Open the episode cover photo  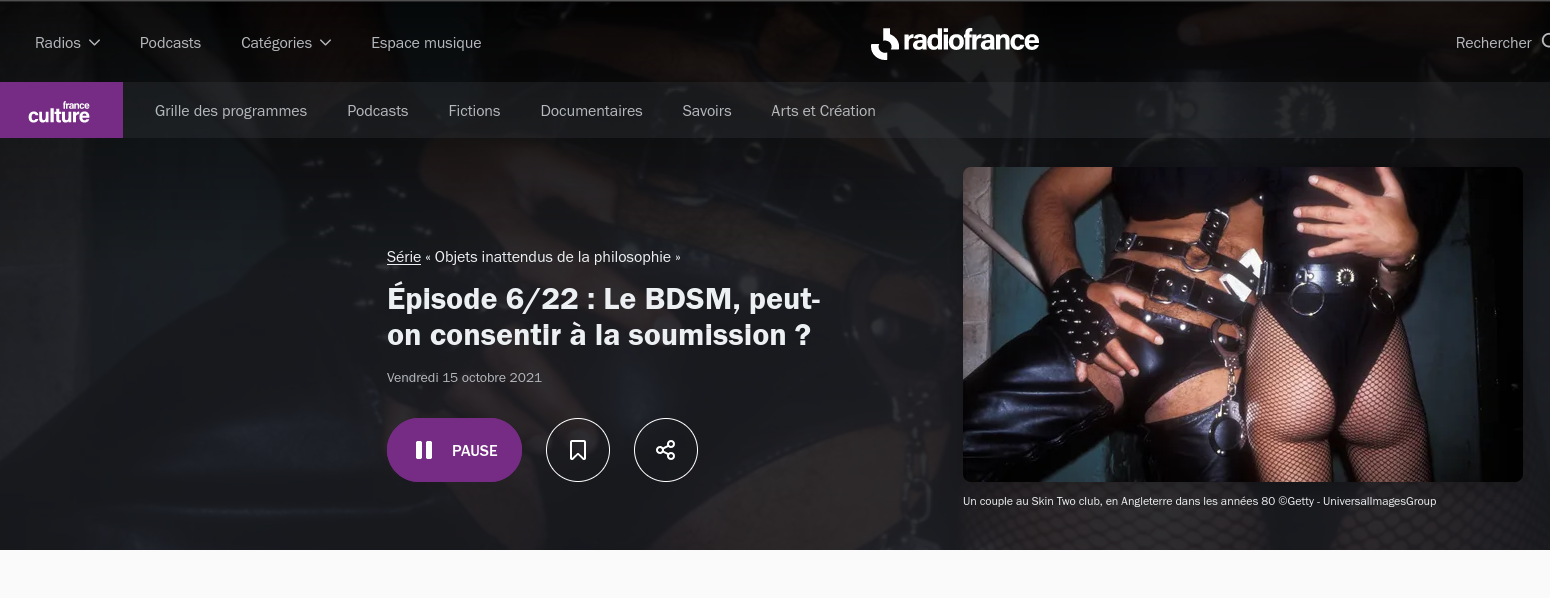[1243, 324]
